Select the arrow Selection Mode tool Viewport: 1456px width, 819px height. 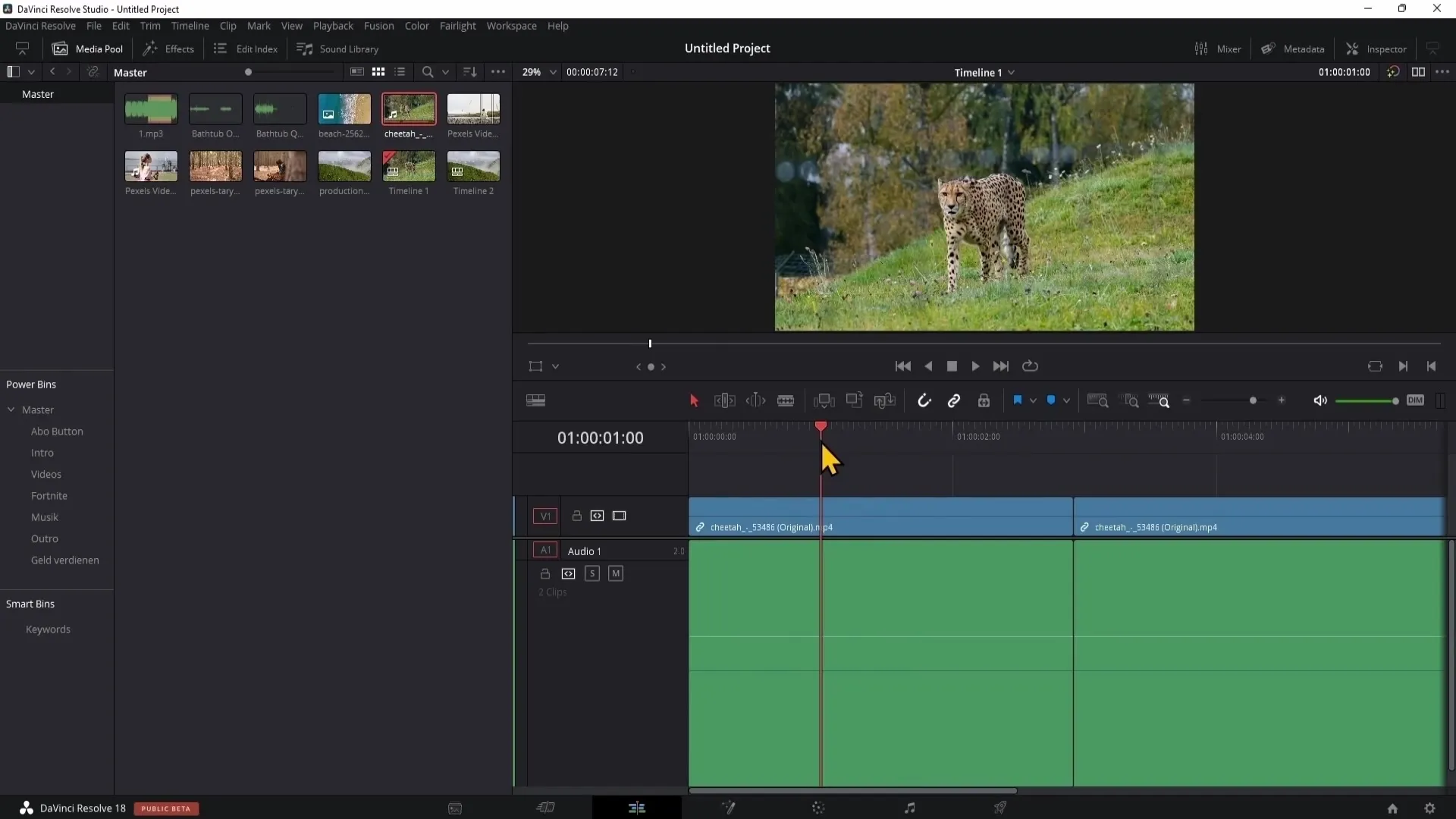click(693, 400)
